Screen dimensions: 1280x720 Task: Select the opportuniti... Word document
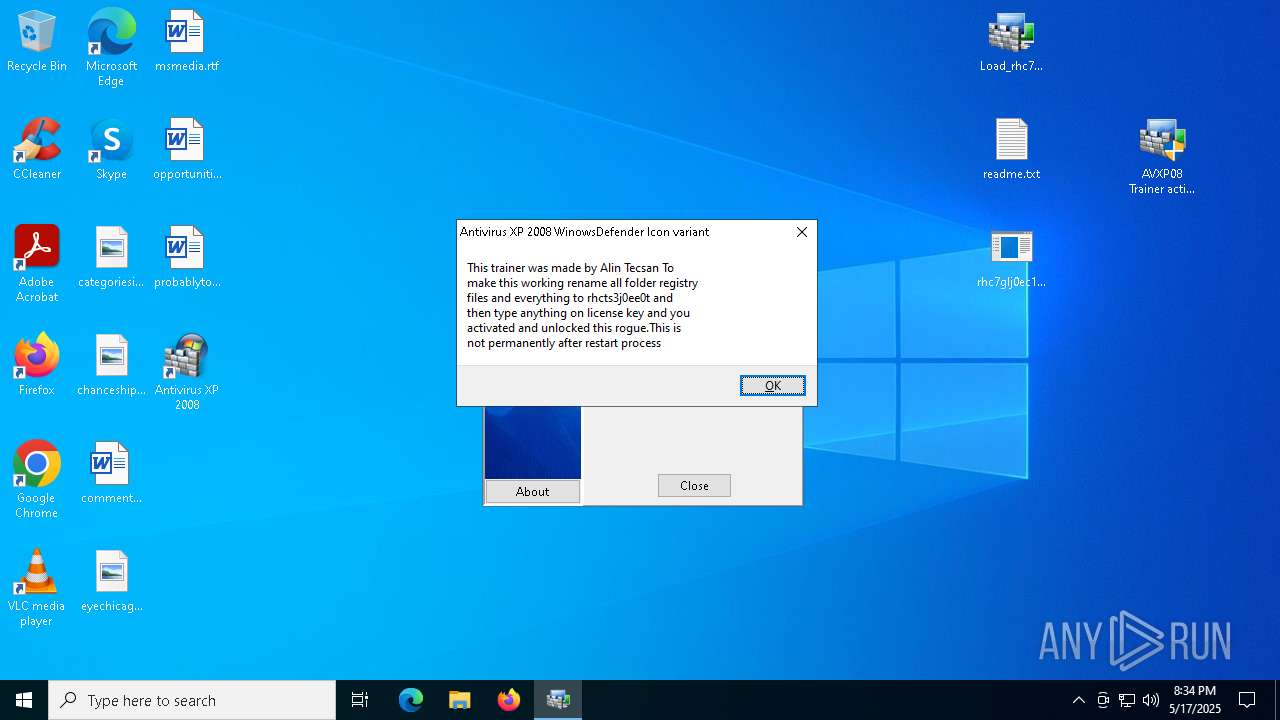pos(186,150)
